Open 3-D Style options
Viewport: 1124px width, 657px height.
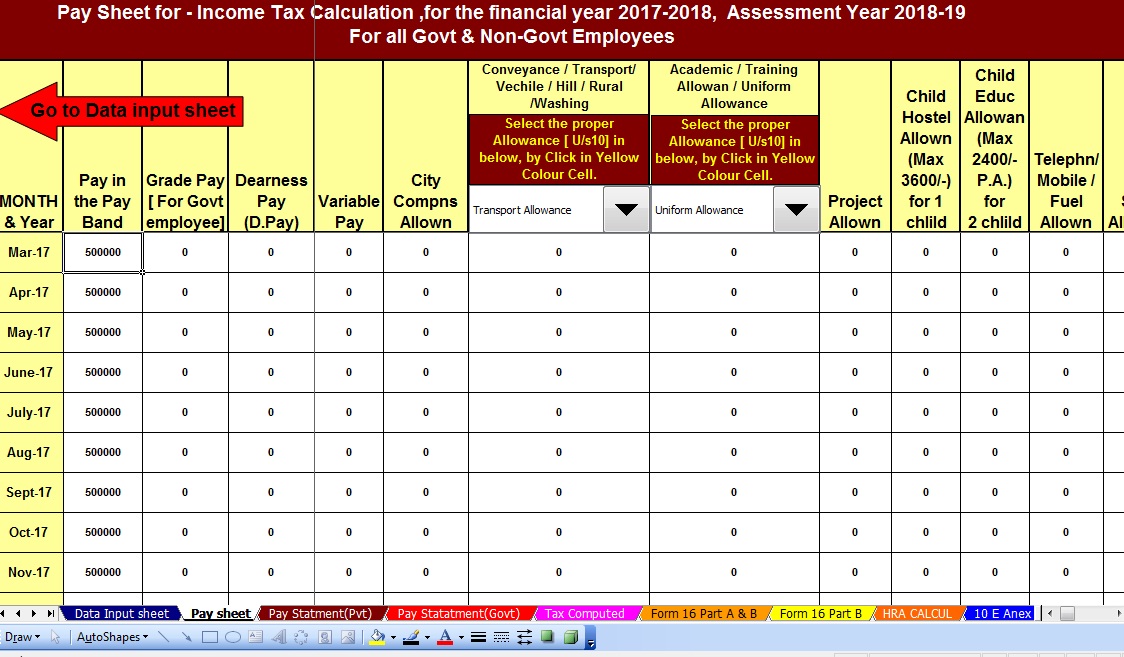(x=571, y=637)
